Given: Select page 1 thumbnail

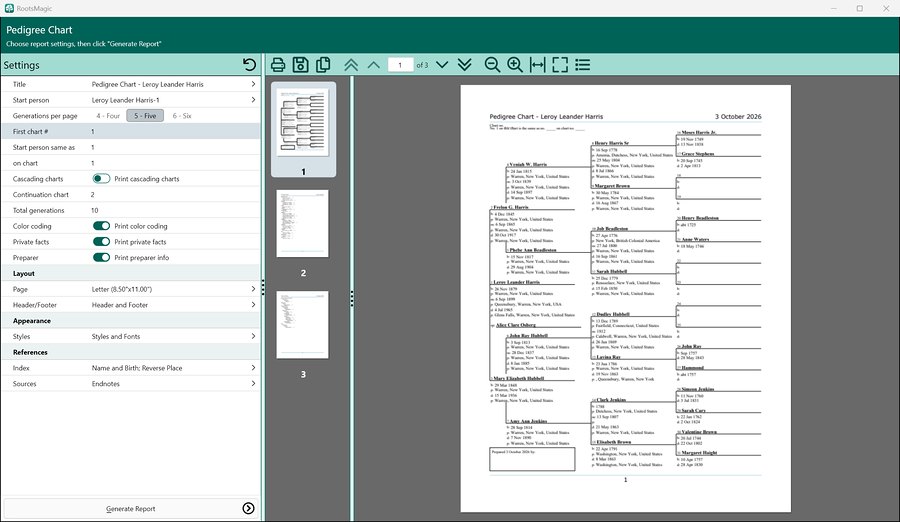Looking at the screenshot, I should point(303,129).
